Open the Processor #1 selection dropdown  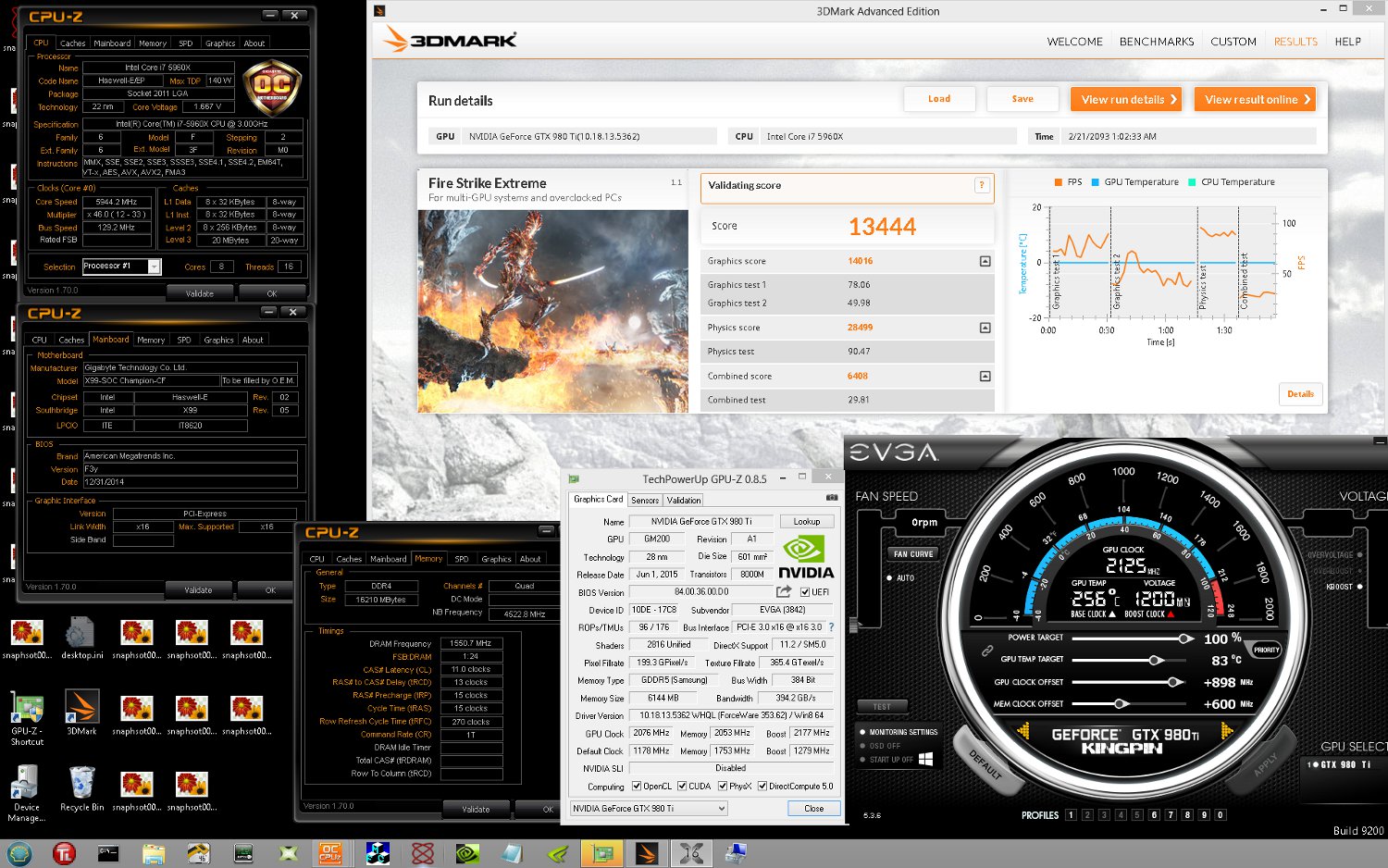tap(121, 267)
